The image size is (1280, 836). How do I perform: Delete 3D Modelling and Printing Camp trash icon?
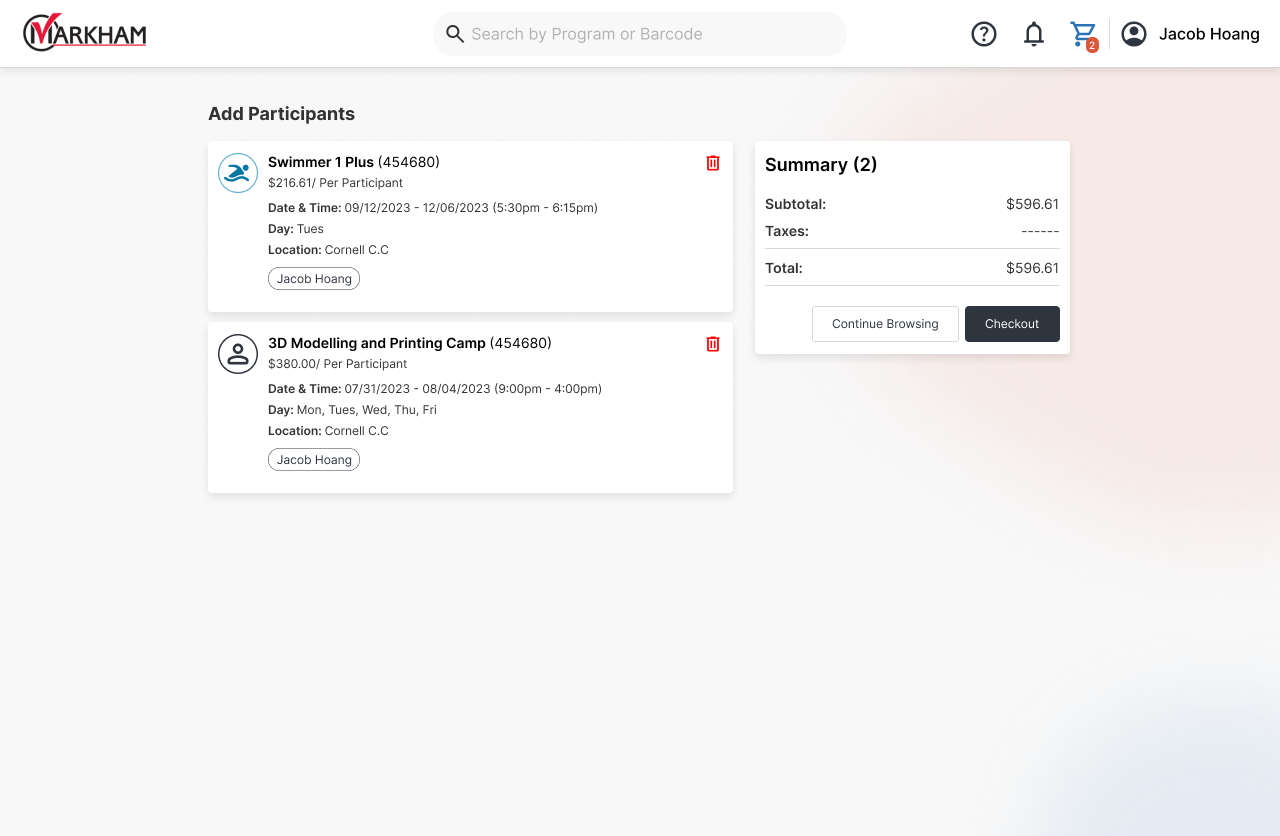[713, 344]
